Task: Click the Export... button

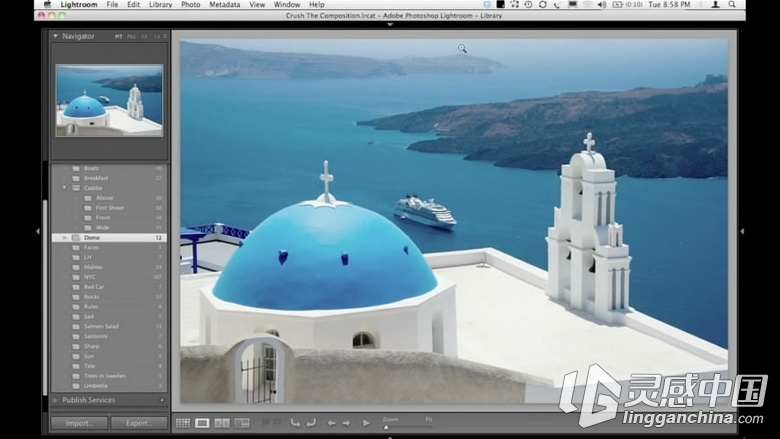Action: [139, 423]
